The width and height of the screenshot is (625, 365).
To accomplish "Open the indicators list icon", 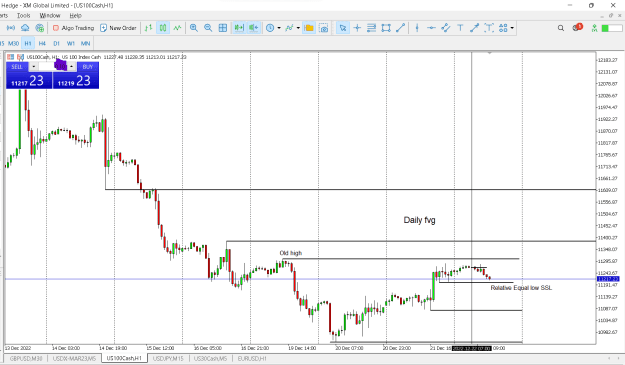I will 289,28.
